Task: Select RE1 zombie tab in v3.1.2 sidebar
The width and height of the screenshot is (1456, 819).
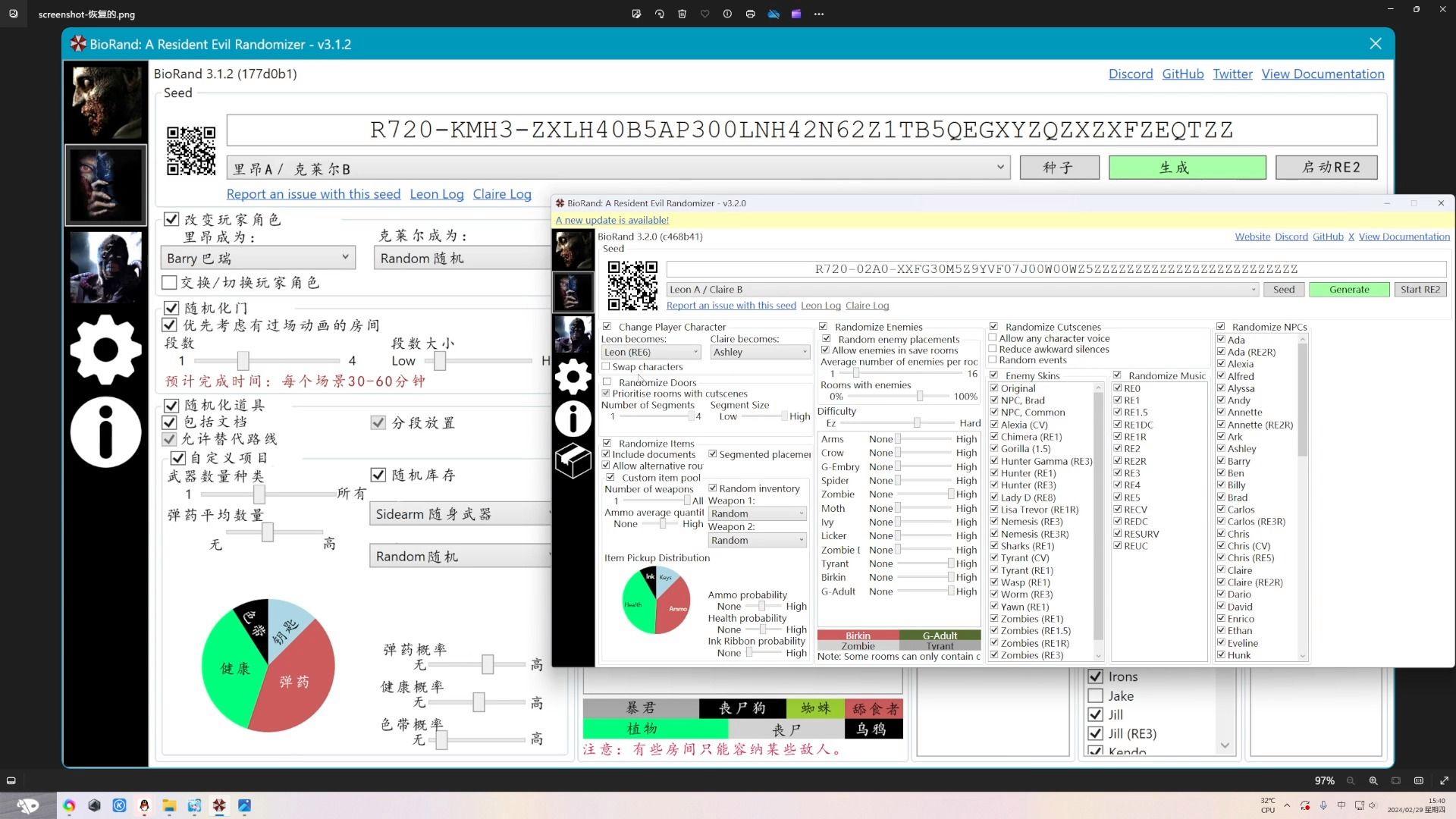Action: pyautogui.click(x=105, y=102)
